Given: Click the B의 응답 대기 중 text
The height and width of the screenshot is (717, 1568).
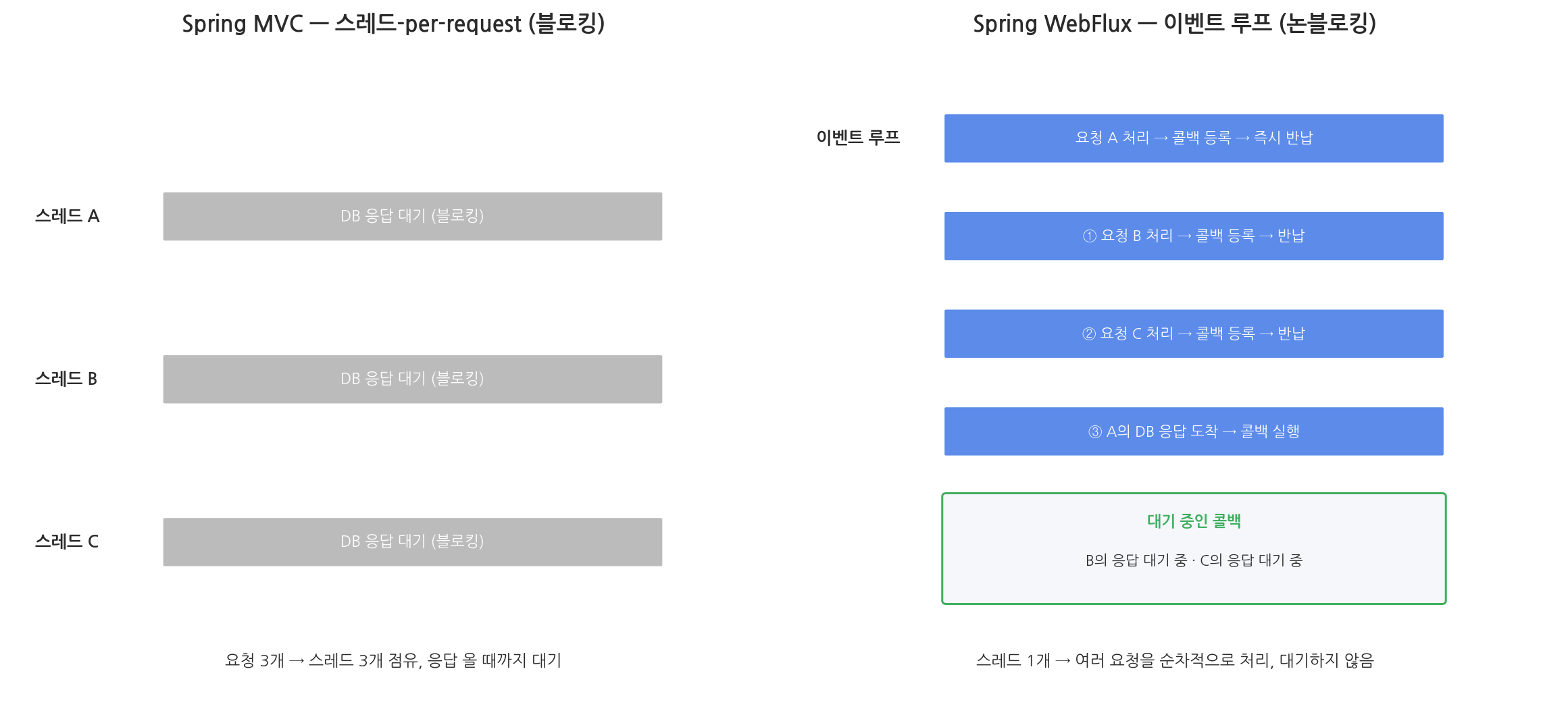Looking at the screenshot, I should point(1136,560).
